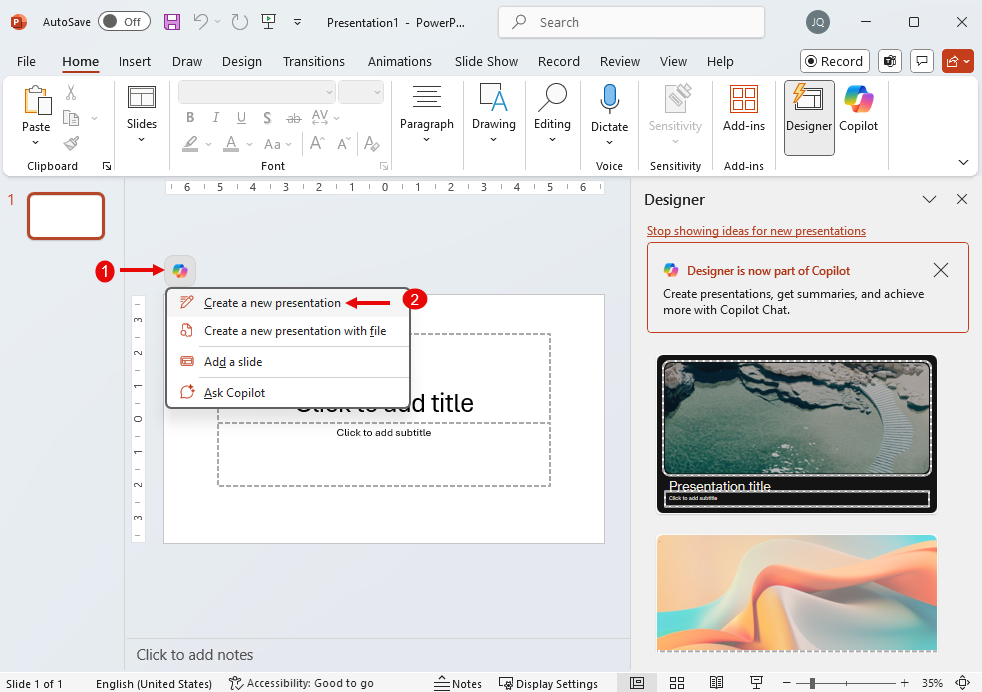Click the Undo arrow icon

click(x=200, y=22)
